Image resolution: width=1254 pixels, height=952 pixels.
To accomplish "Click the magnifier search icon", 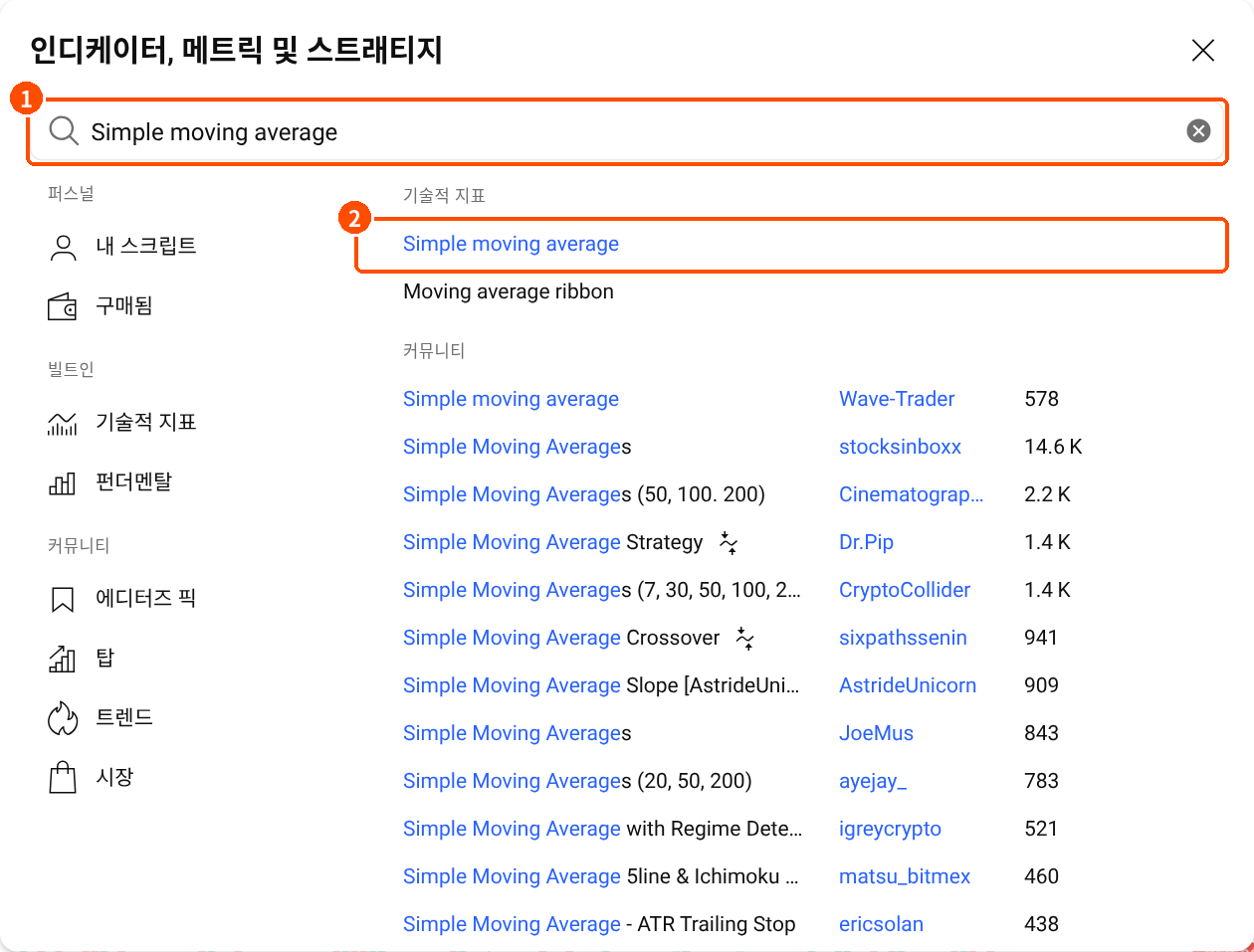I will click(x=64, y=131).
